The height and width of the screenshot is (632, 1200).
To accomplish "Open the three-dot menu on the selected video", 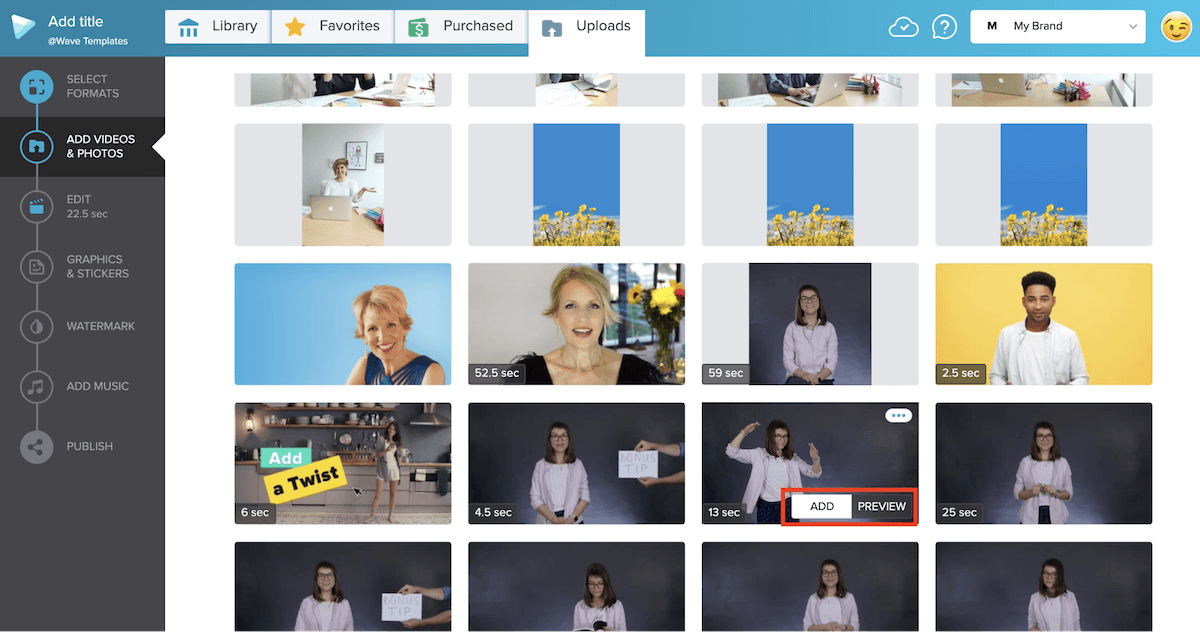I will coord(898,415).
